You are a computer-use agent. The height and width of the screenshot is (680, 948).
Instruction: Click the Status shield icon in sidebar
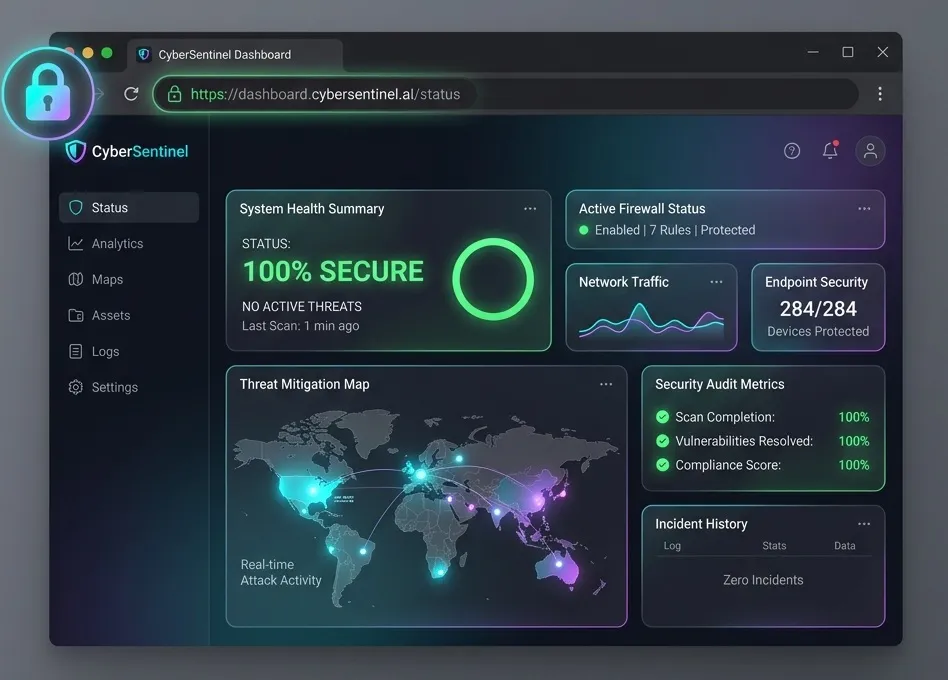point(76,207)
